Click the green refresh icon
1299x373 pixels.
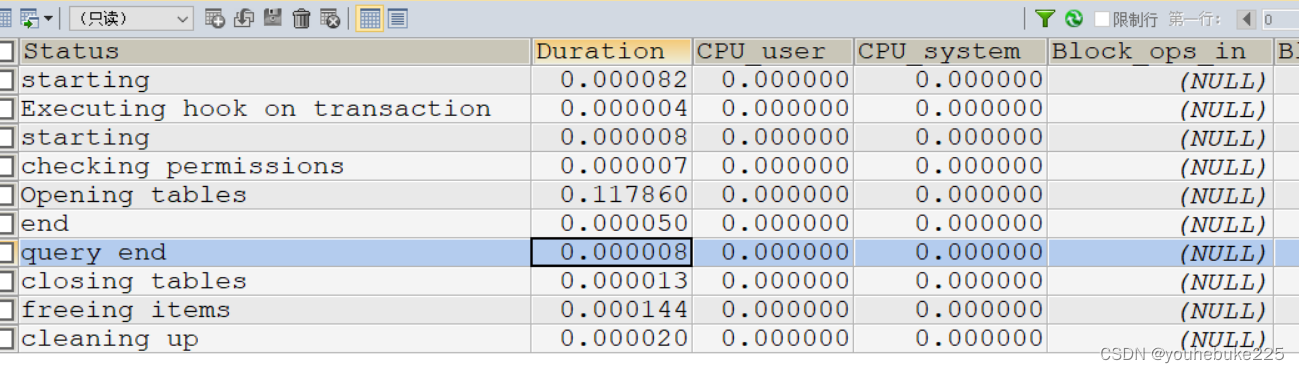pos(1074,18)
